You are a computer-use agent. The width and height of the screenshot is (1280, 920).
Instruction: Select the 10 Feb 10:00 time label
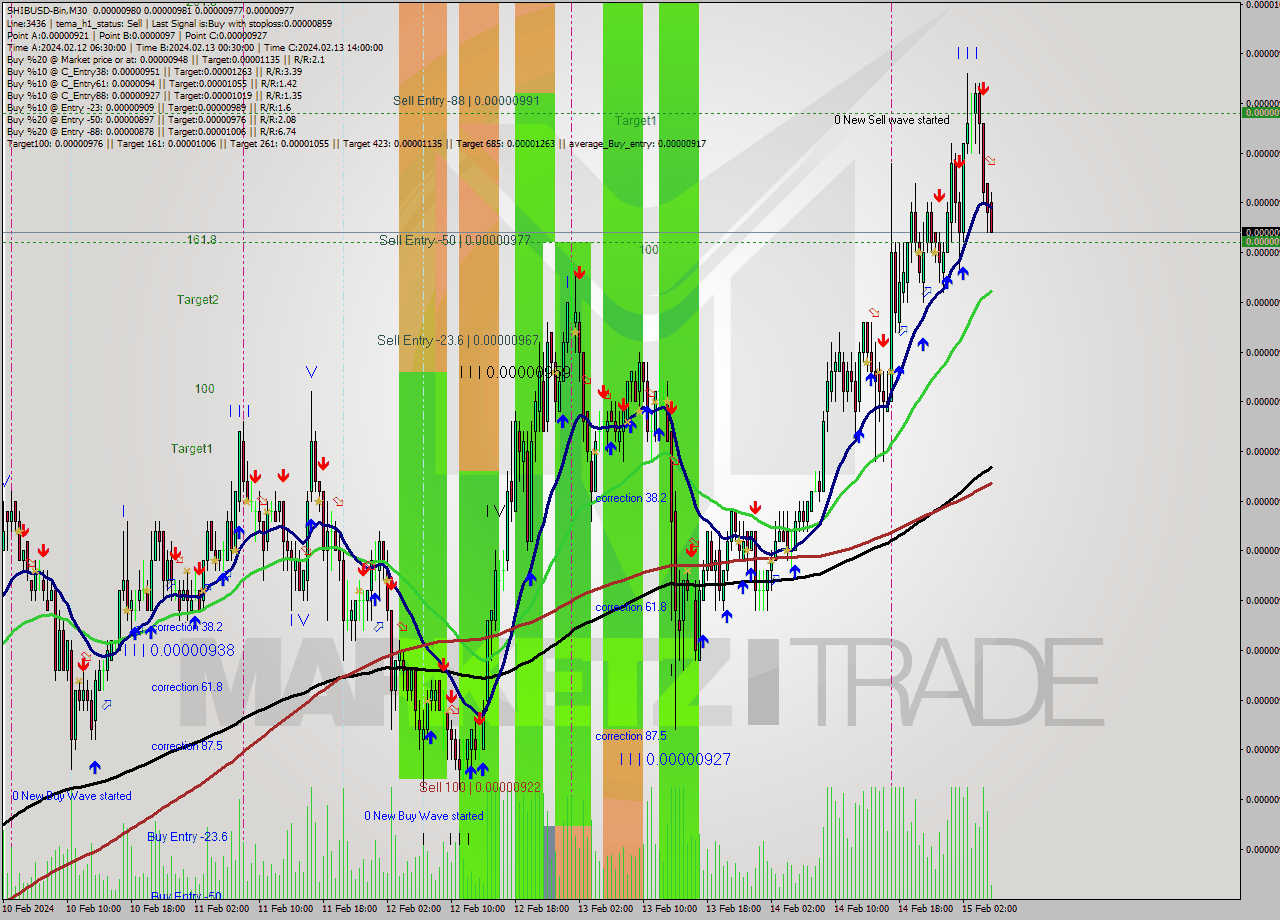click(93, 909)
